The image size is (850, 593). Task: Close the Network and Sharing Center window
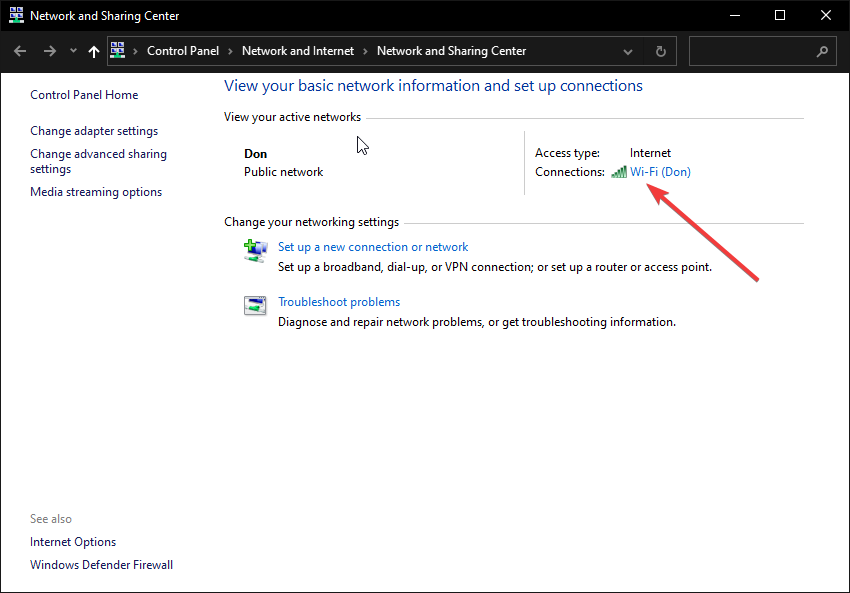pos(826,15)
